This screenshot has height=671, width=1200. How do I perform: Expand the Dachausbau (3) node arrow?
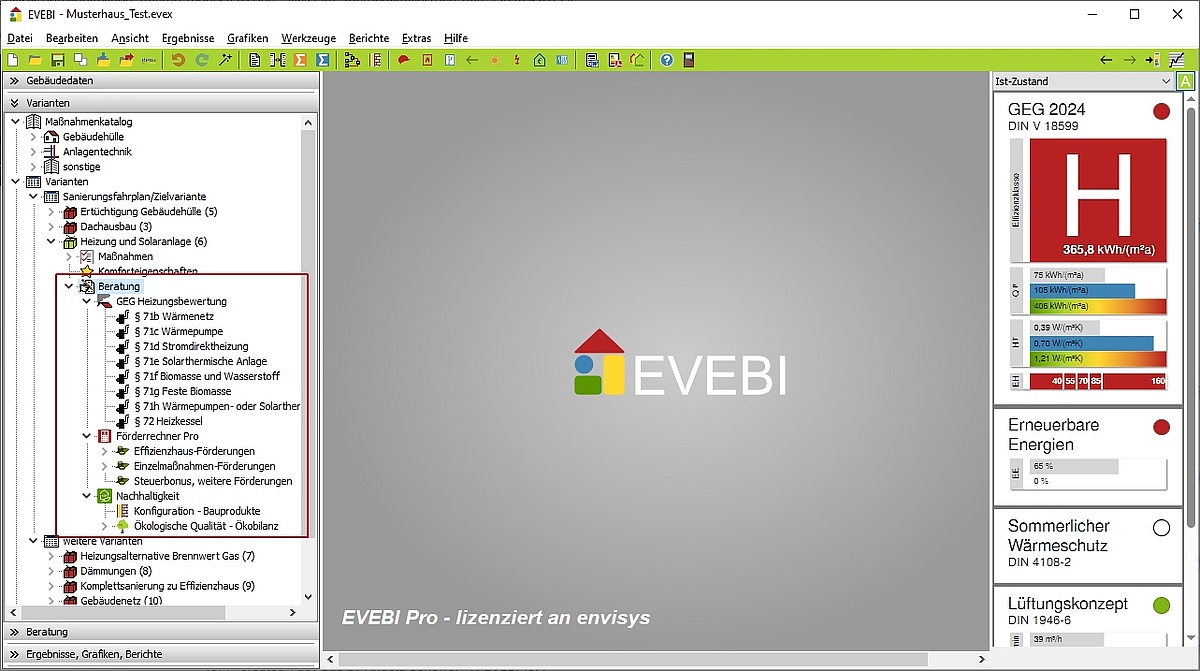(x=51, y=227)
